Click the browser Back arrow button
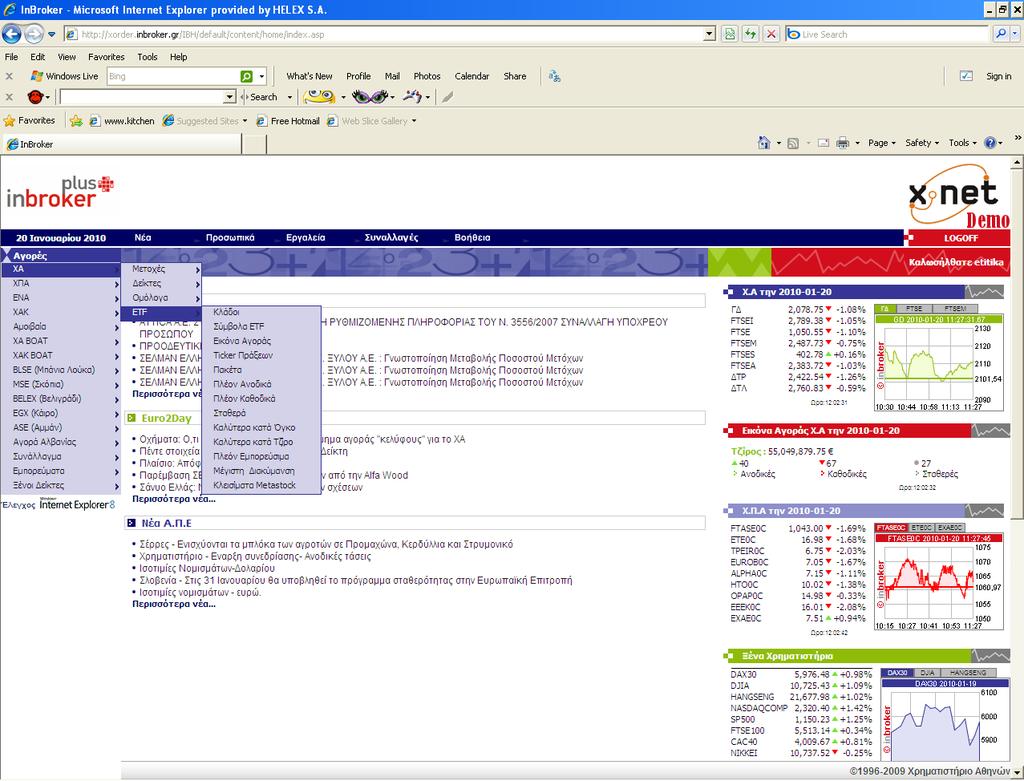 [x=12, y=33]
